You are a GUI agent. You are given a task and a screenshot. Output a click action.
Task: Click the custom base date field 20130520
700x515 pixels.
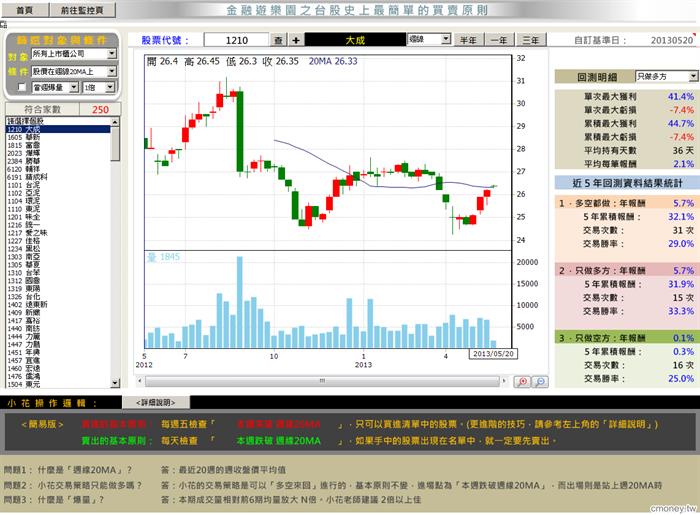[671, 40]
